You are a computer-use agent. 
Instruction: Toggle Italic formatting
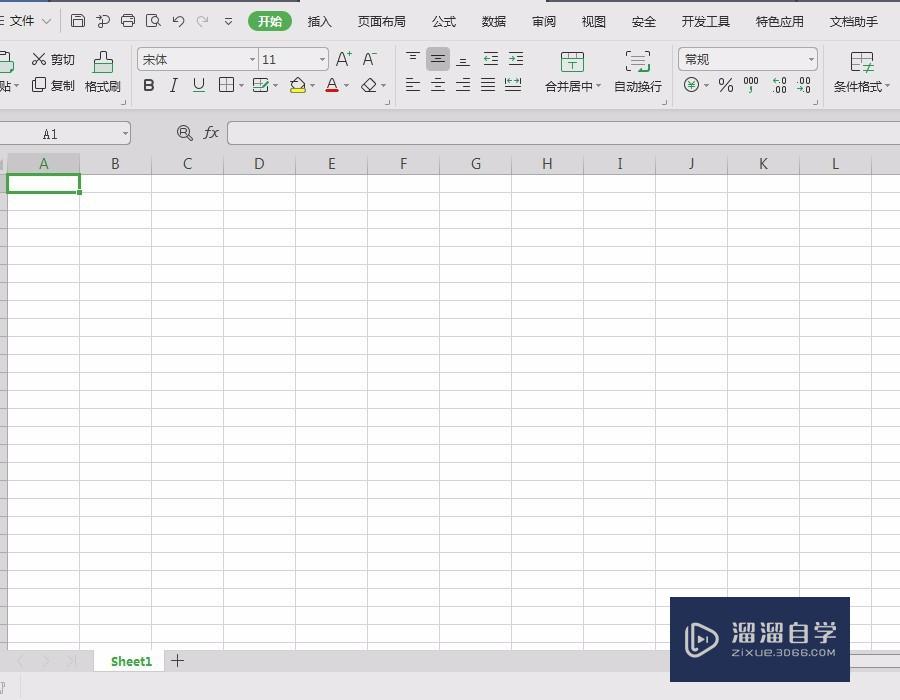(173, 85)
